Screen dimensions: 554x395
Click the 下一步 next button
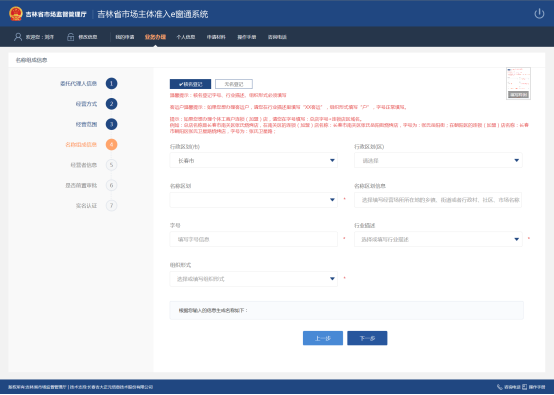click(x=367, y=338)
